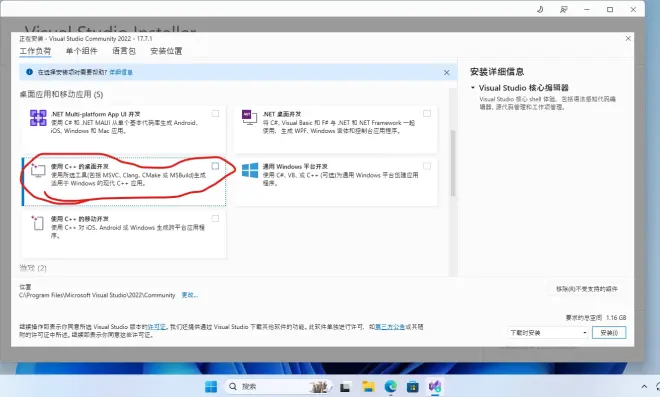
Task: Open the 详细信息 link in banner
Action: [121, 72]
